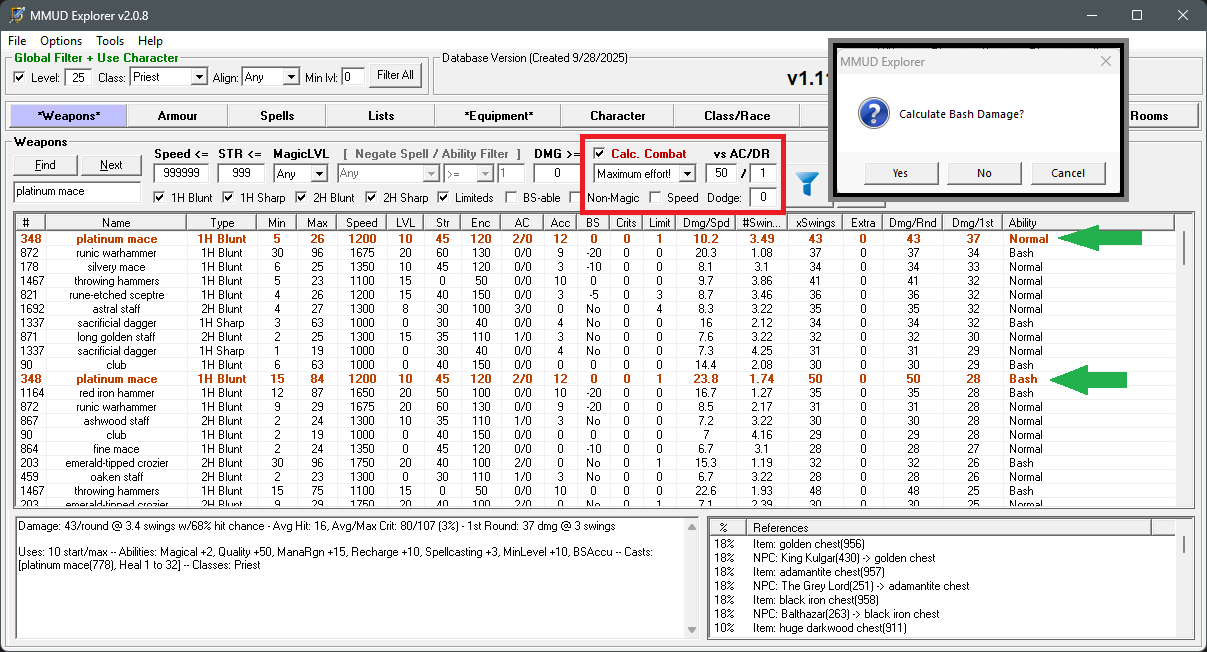Open the Options menu

[x=61, y=41]
